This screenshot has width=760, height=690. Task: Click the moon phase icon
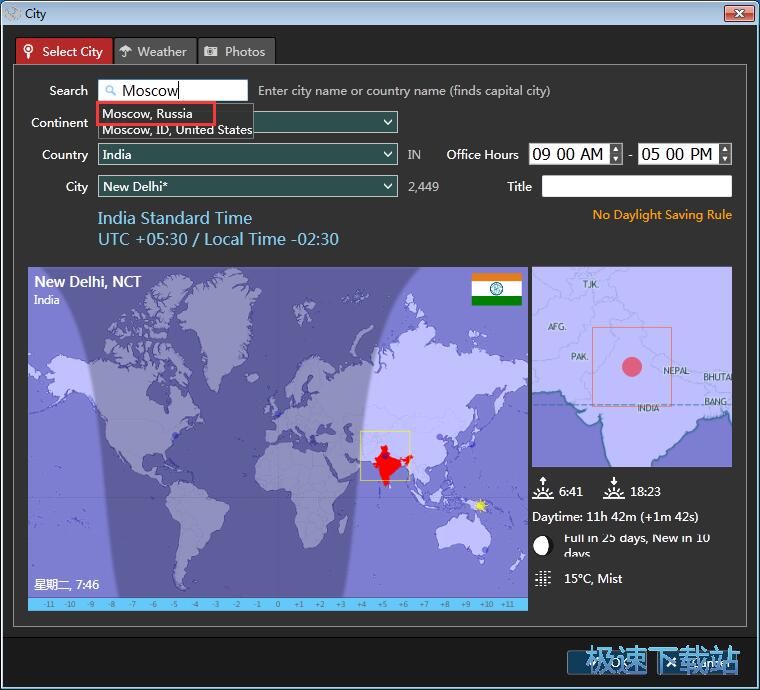tap(542, 546)
